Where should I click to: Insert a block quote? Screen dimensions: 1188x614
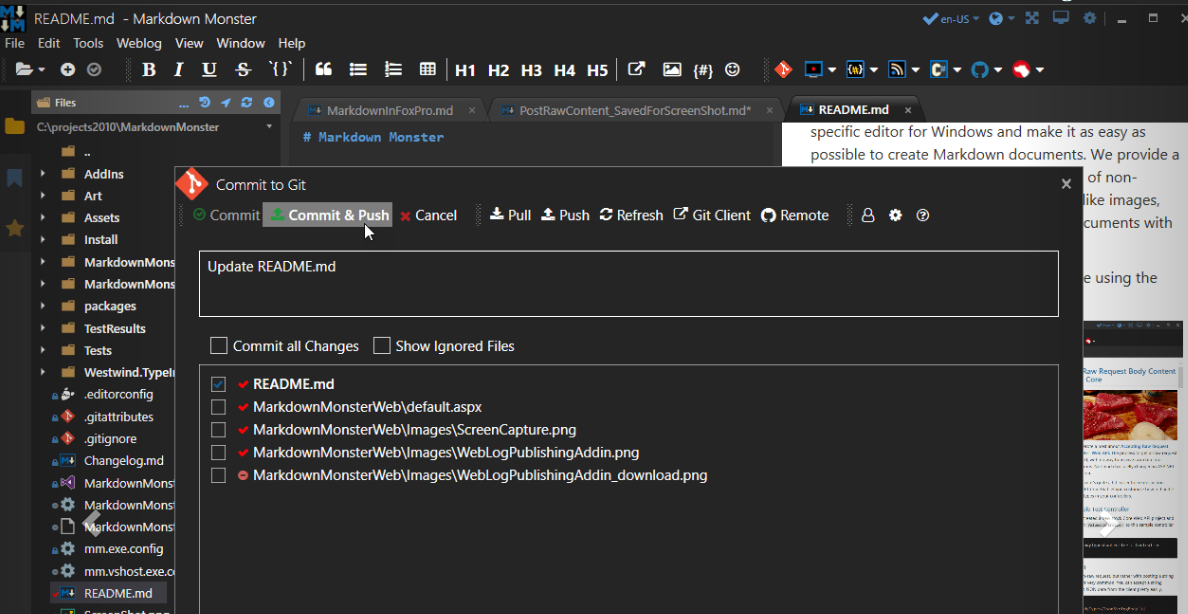click(x=324, y=70)
